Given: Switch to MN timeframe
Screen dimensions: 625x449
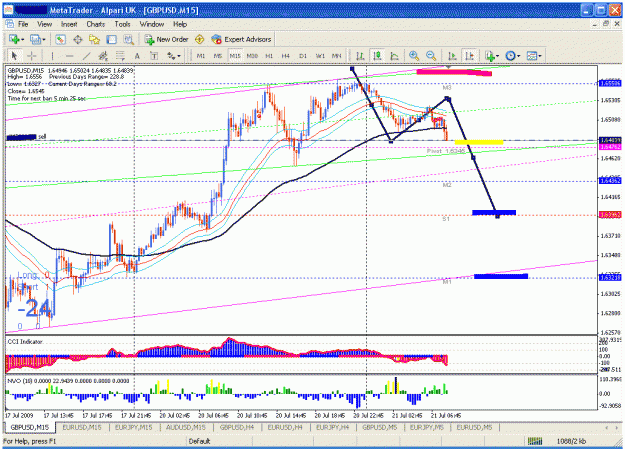Looking at the screenshot, I should pos(337,56).
